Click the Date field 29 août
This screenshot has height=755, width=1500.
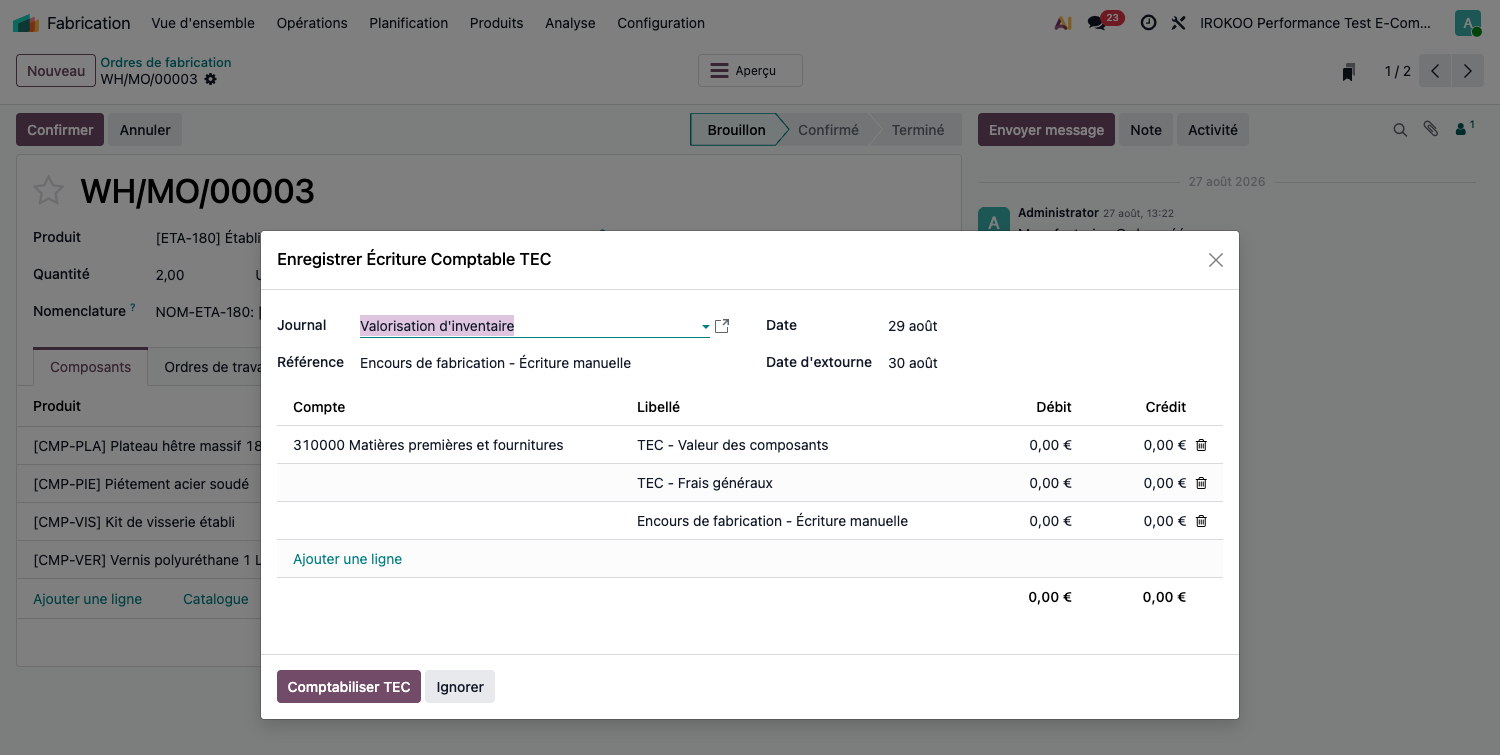[x=912, y=326]
